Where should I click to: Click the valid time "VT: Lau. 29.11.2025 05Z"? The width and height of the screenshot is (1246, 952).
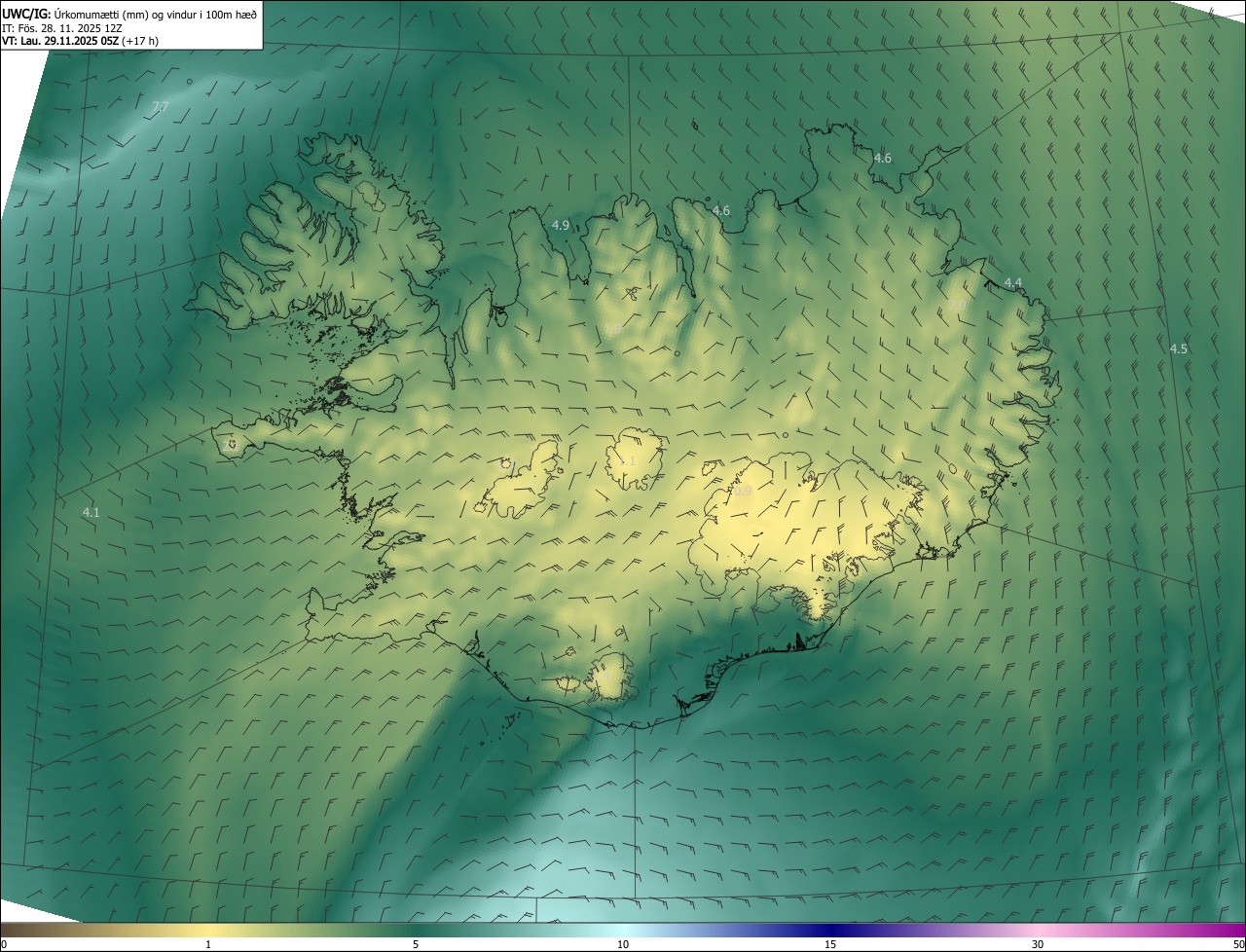click(x=60, y=41)
